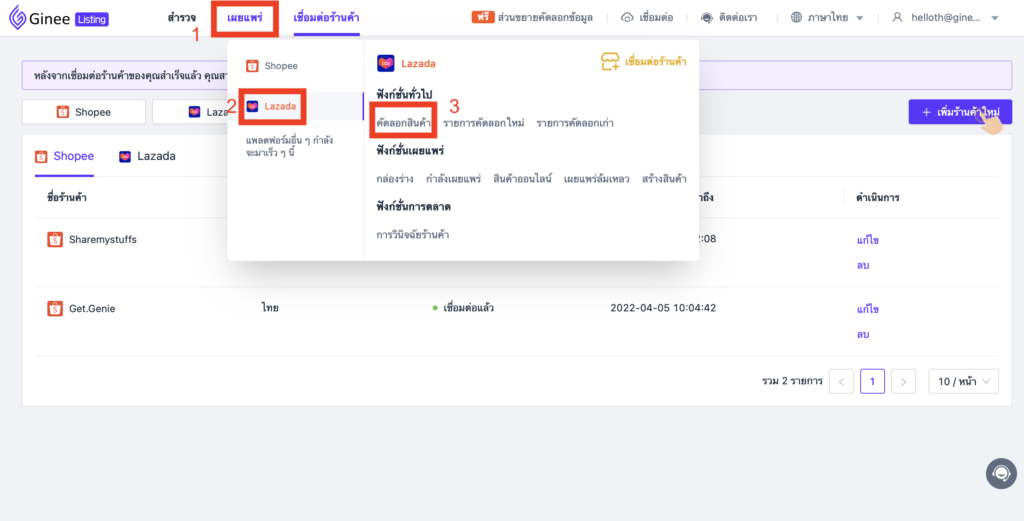Viewport: 1024px width, 521px height.
Task: Open the สำรวจ menu
Action: tap(181, 18)
